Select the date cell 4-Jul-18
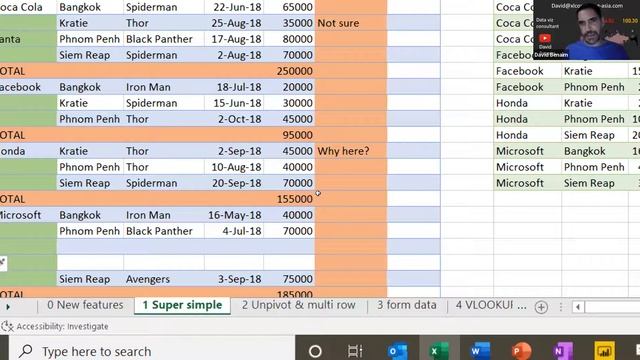The height and width of the screenshot is (360, 640). (234, 231)
